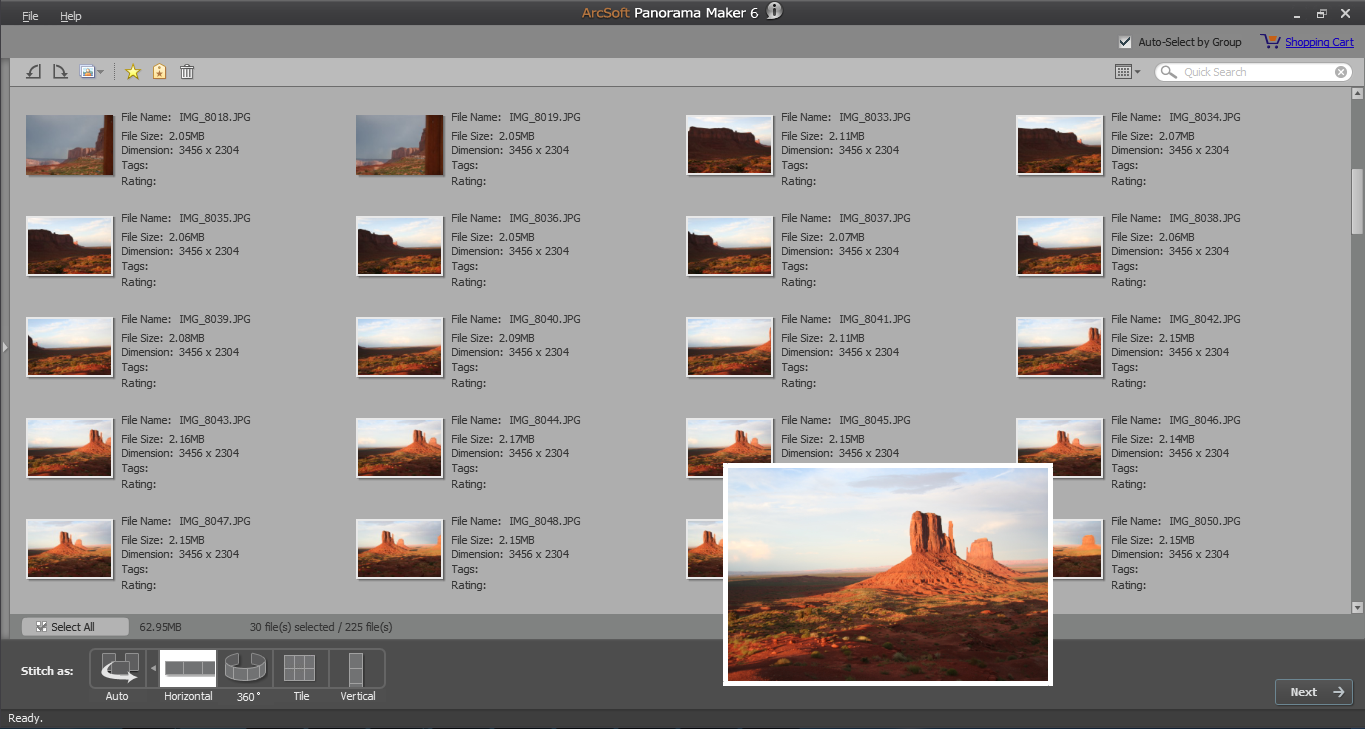Open the File menu
Screen dimensions: 1365x729
[x=30, y=16]
